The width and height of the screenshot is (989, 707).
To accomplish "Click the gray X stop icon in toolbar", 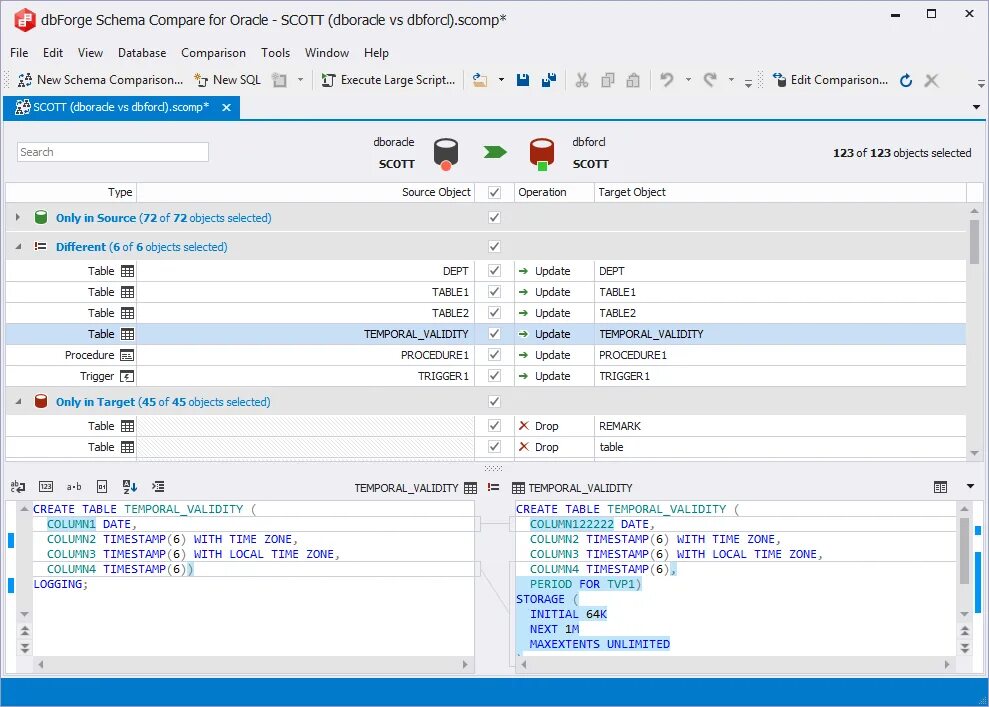I will coord(931,80).
